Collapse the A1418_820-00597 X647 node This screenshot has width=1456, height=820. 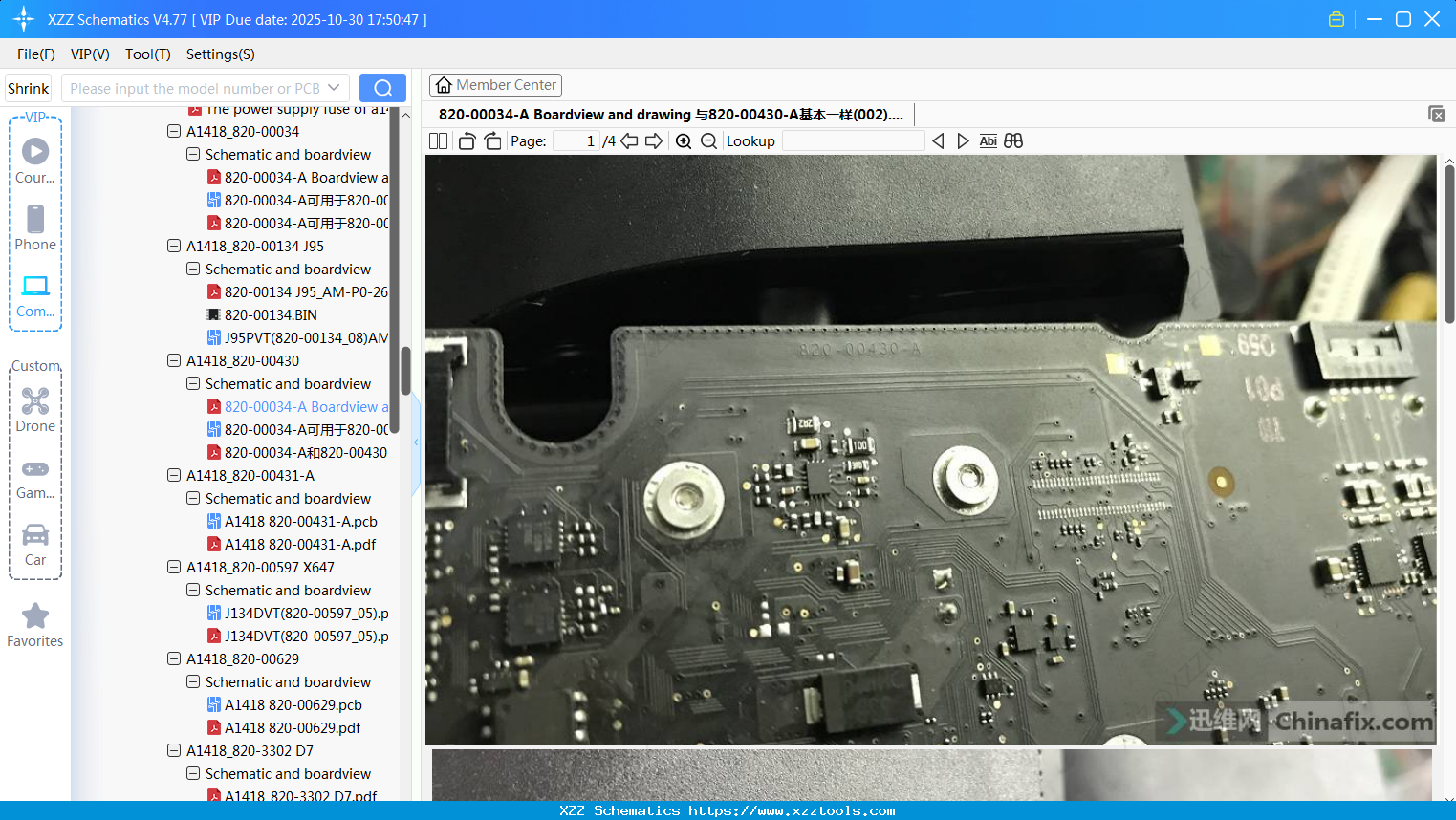pyautogui.click(x=174, y=568)
